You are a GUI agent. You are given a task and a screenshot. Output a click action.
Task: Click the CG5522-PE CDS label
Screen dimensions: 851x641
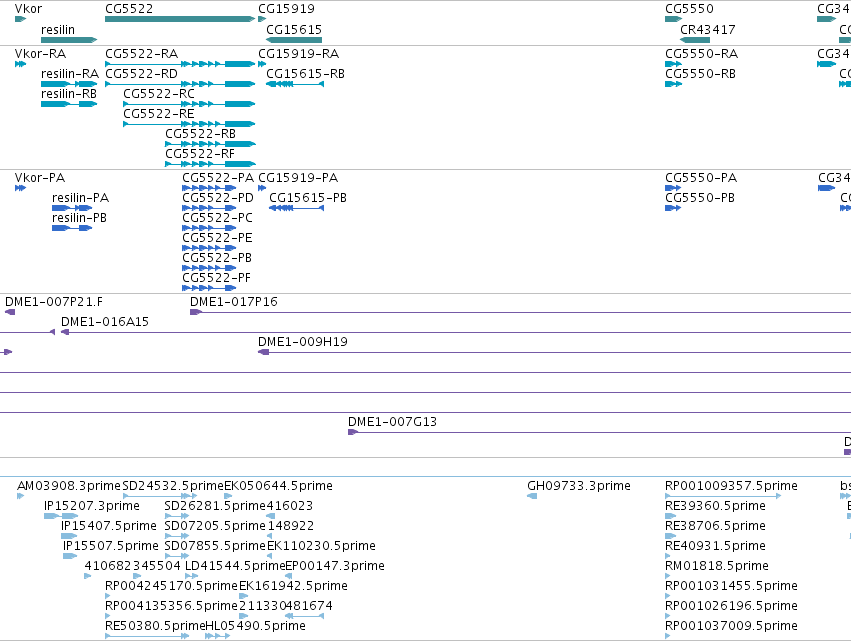point(218,238)
